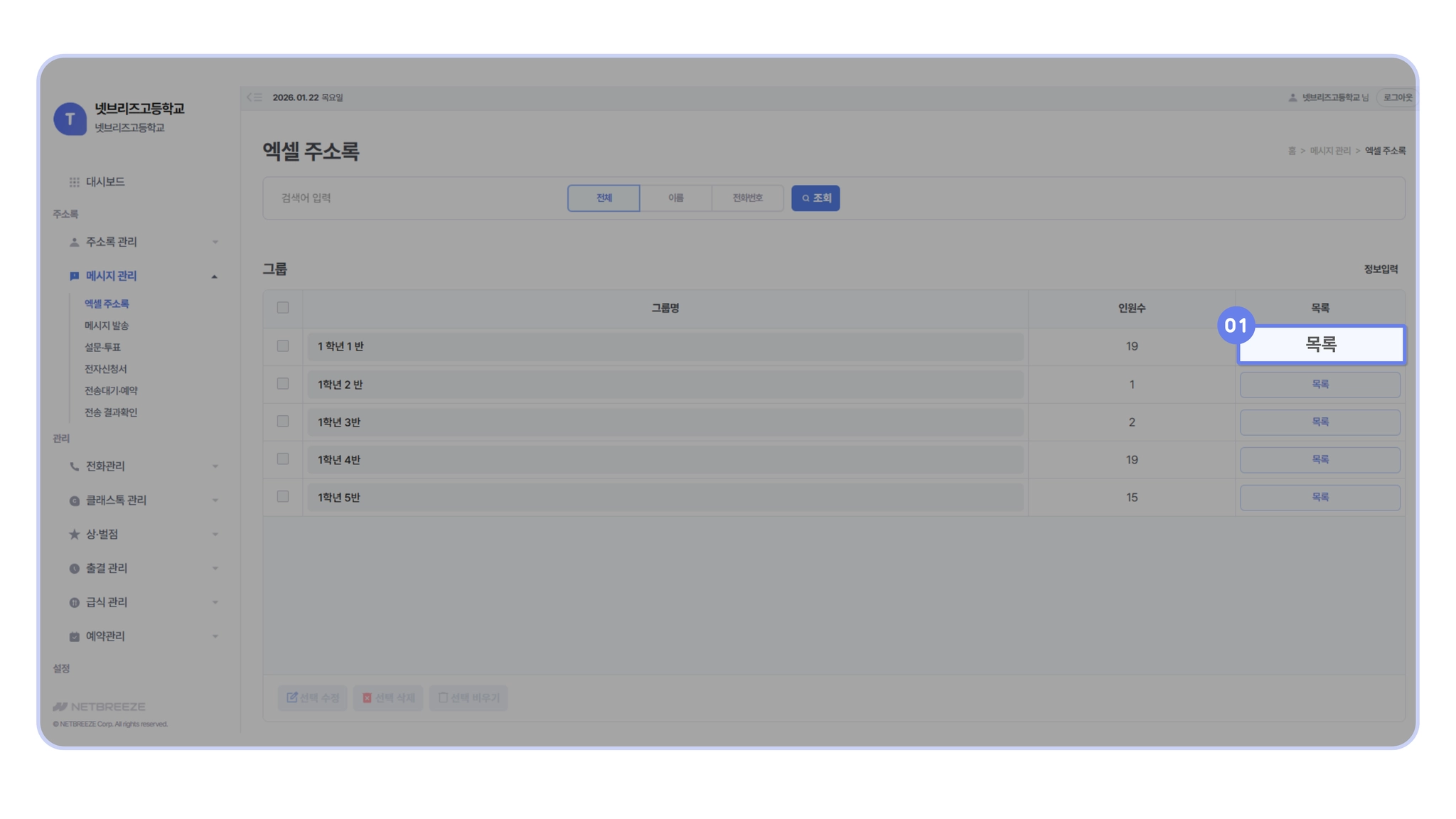Collapse the 메시지 관리 menu arrow
The width and height of the screenshot is (1456, 819).
[214, 277]
